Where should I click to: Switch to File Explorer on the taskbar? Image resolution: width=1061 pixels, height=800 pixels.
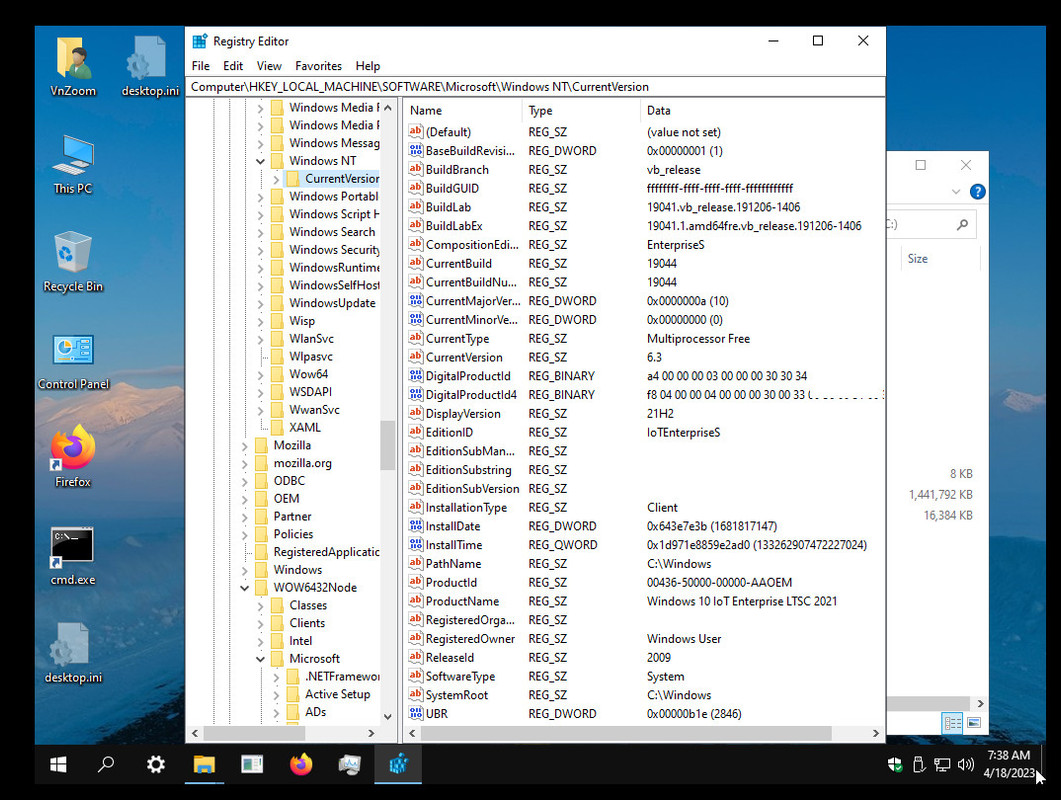point(204,765)
